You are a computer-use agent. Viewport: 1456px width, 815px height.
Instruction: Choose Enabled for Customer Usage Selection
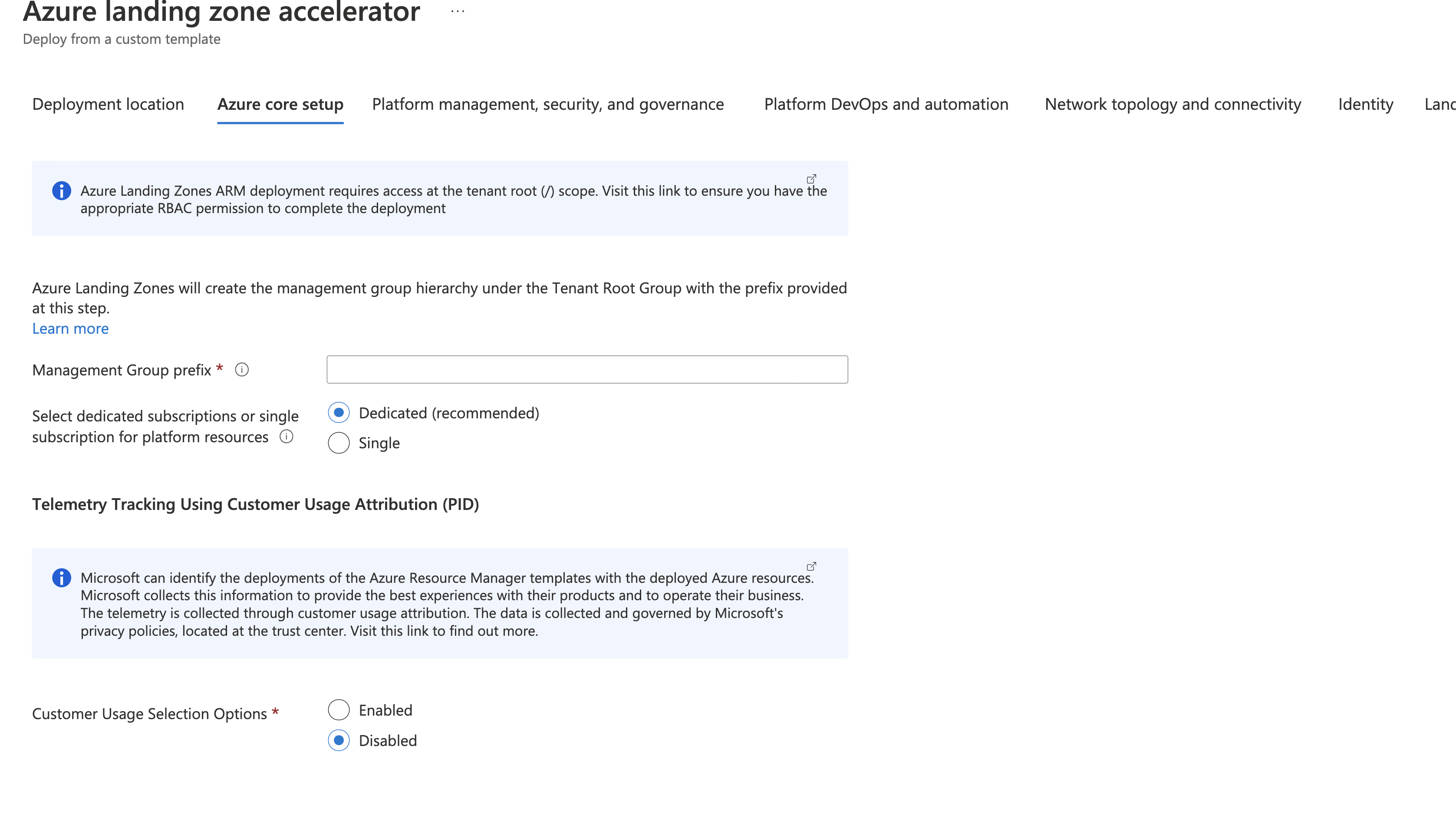pyautogui.click(x=339, y=710)
